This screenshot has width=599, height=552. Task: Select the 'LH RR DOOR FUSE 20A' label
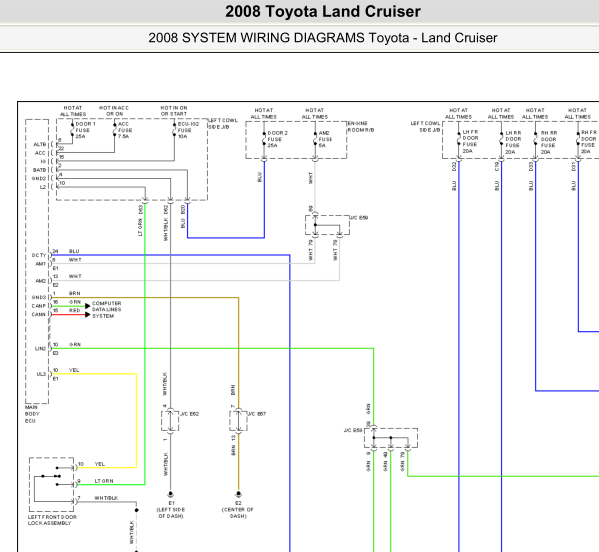pyautogui.click(x=513, y=142)
